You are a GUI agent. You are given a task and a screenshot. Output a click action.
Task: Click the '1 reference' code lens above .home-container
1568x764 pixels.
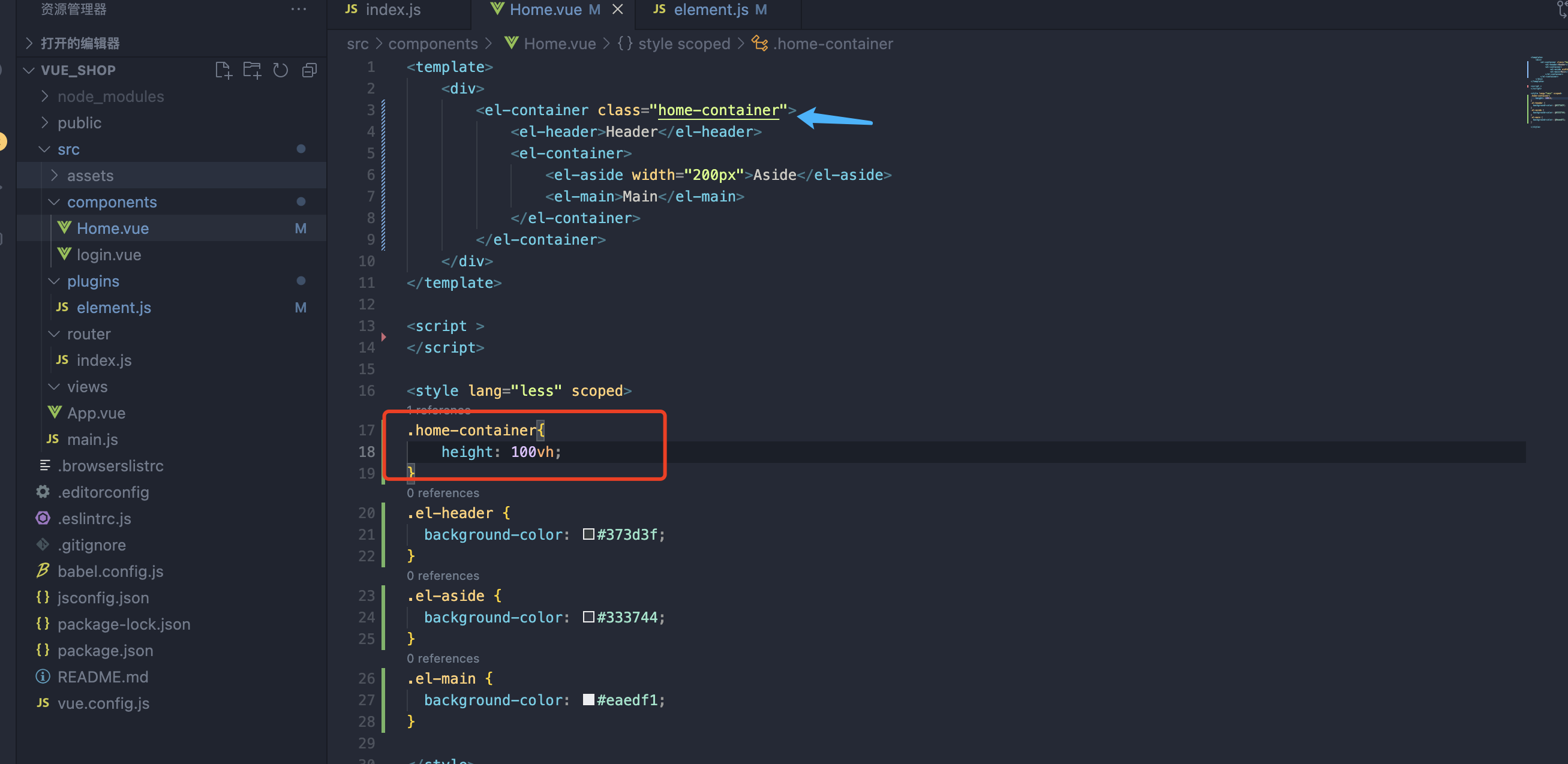[438, 410]
